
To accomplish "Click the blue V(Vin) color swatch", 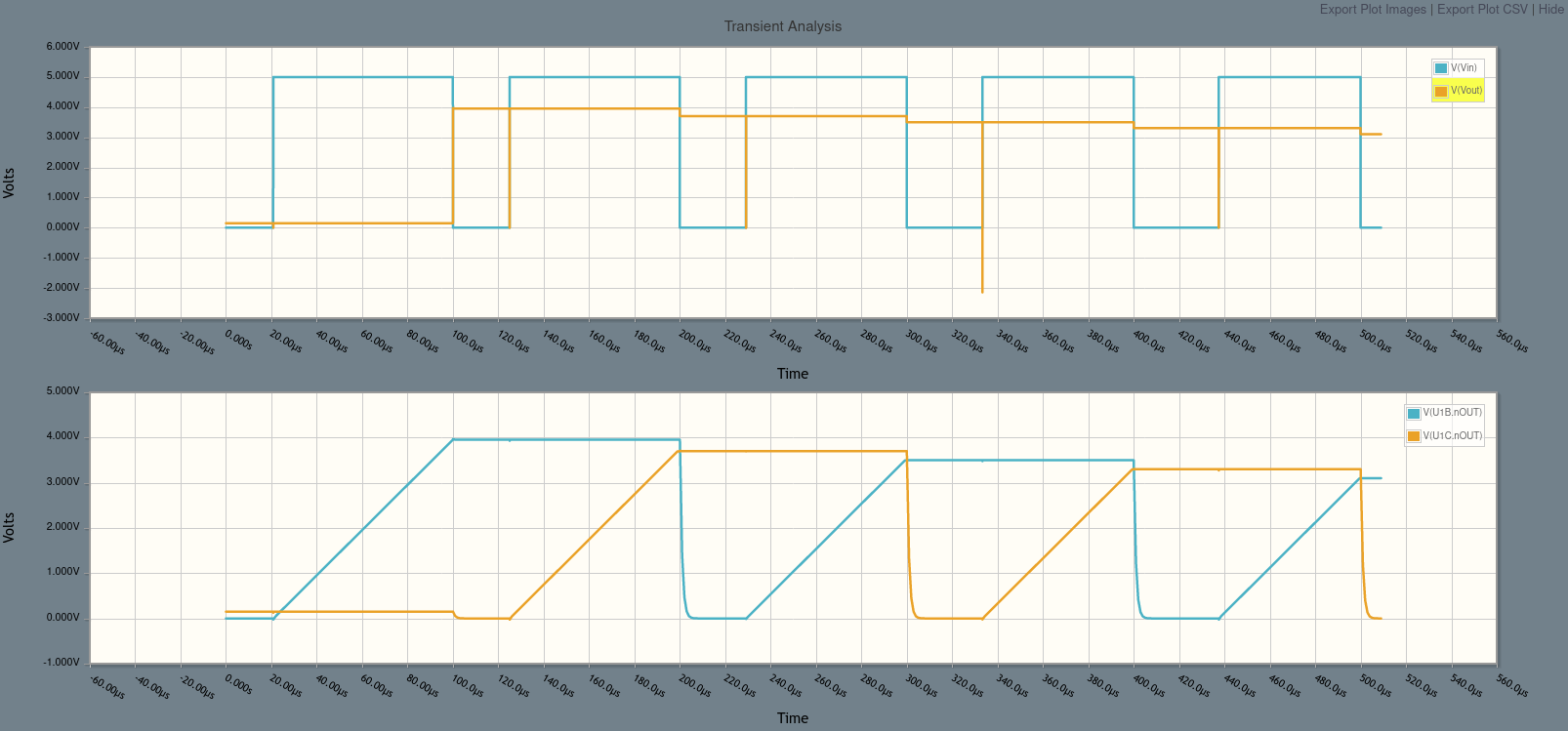I will (1441, 68).
